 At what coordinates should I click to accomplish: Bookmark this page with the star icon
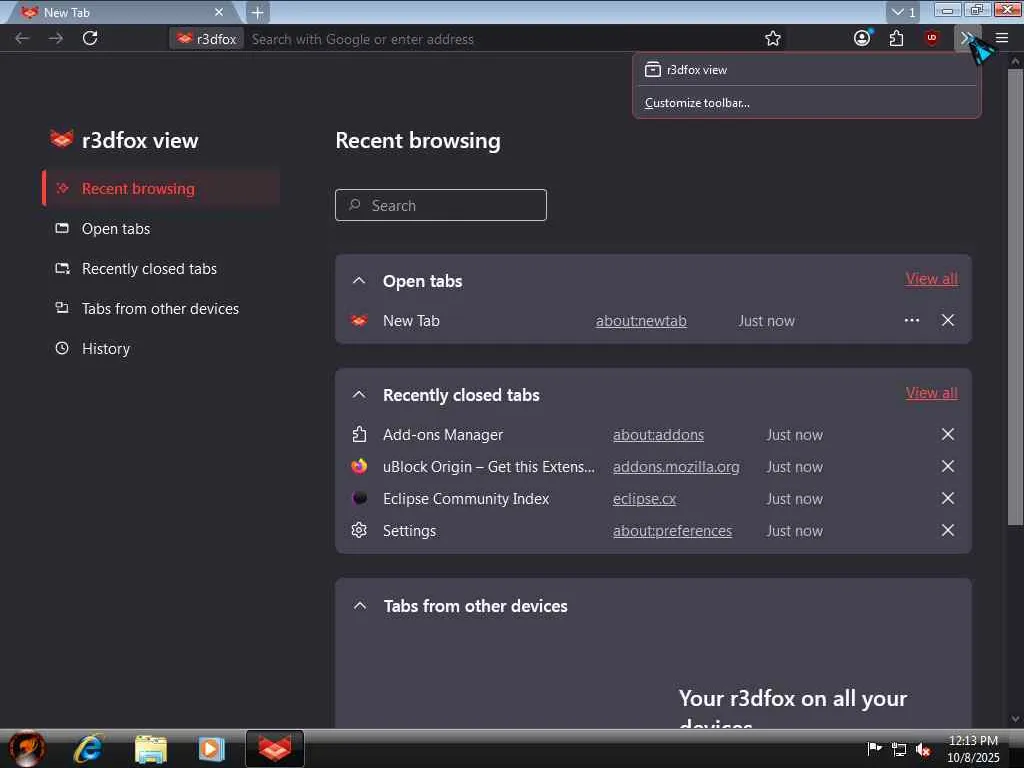773,39
